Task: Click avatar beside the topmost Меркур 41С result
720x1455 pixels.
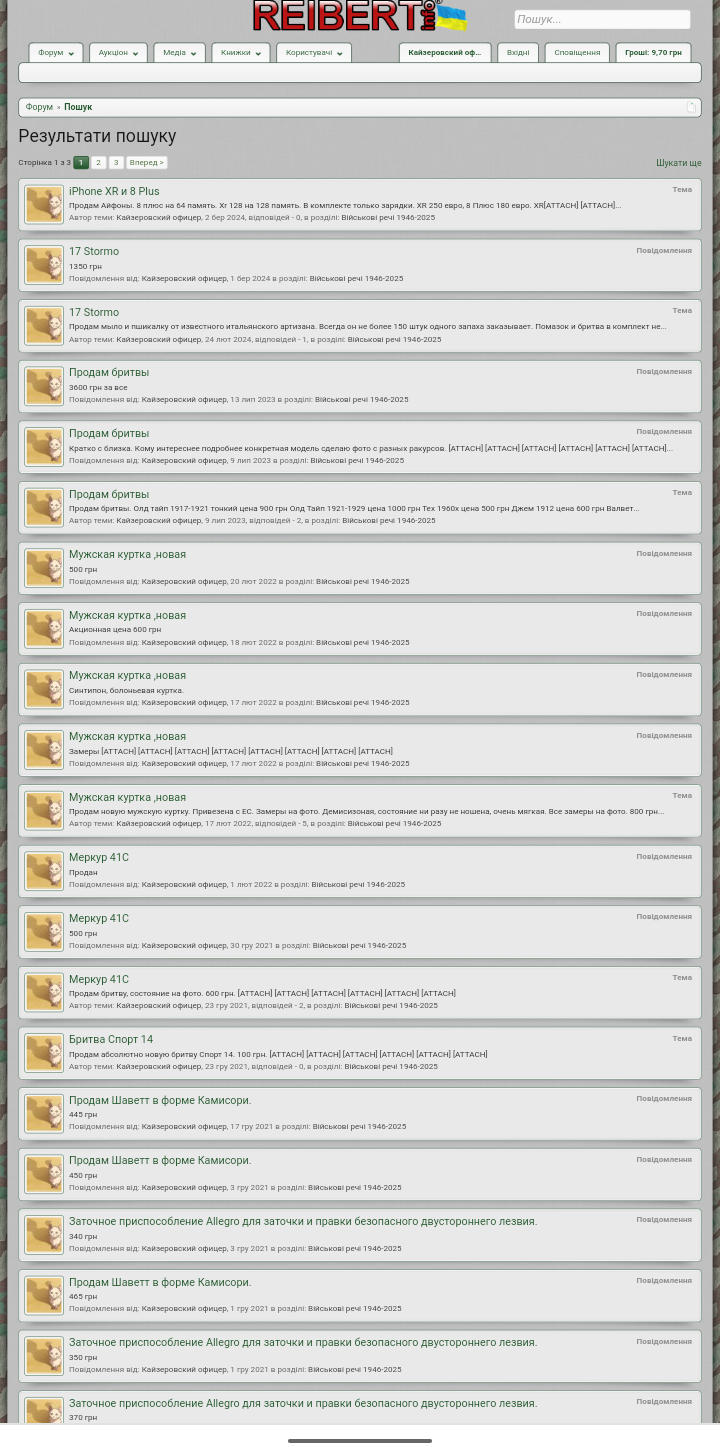Action: [44, 871]
